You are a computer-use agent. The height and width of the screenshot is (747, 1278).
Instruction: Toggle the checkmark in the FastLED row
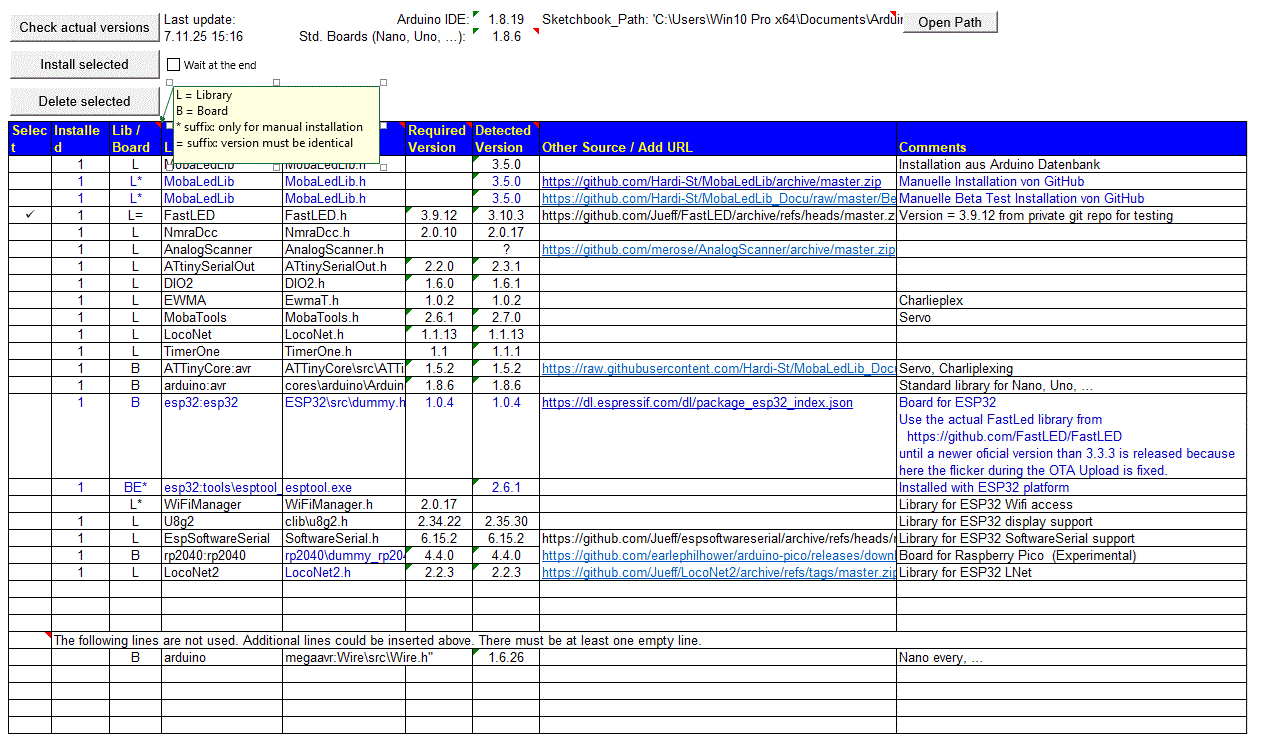[x=29, y=216]
